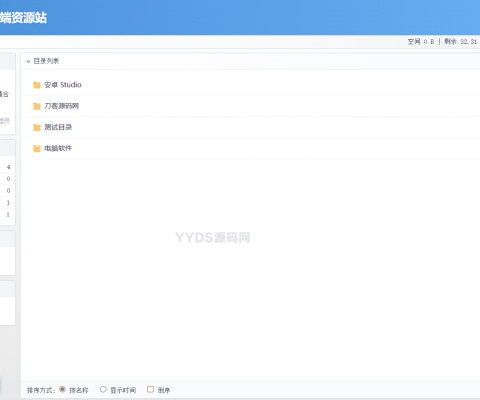This screenshot has height=400, width=480.
Task: Open the 电脑软件 folder name
Action: (x=58, y=148)
